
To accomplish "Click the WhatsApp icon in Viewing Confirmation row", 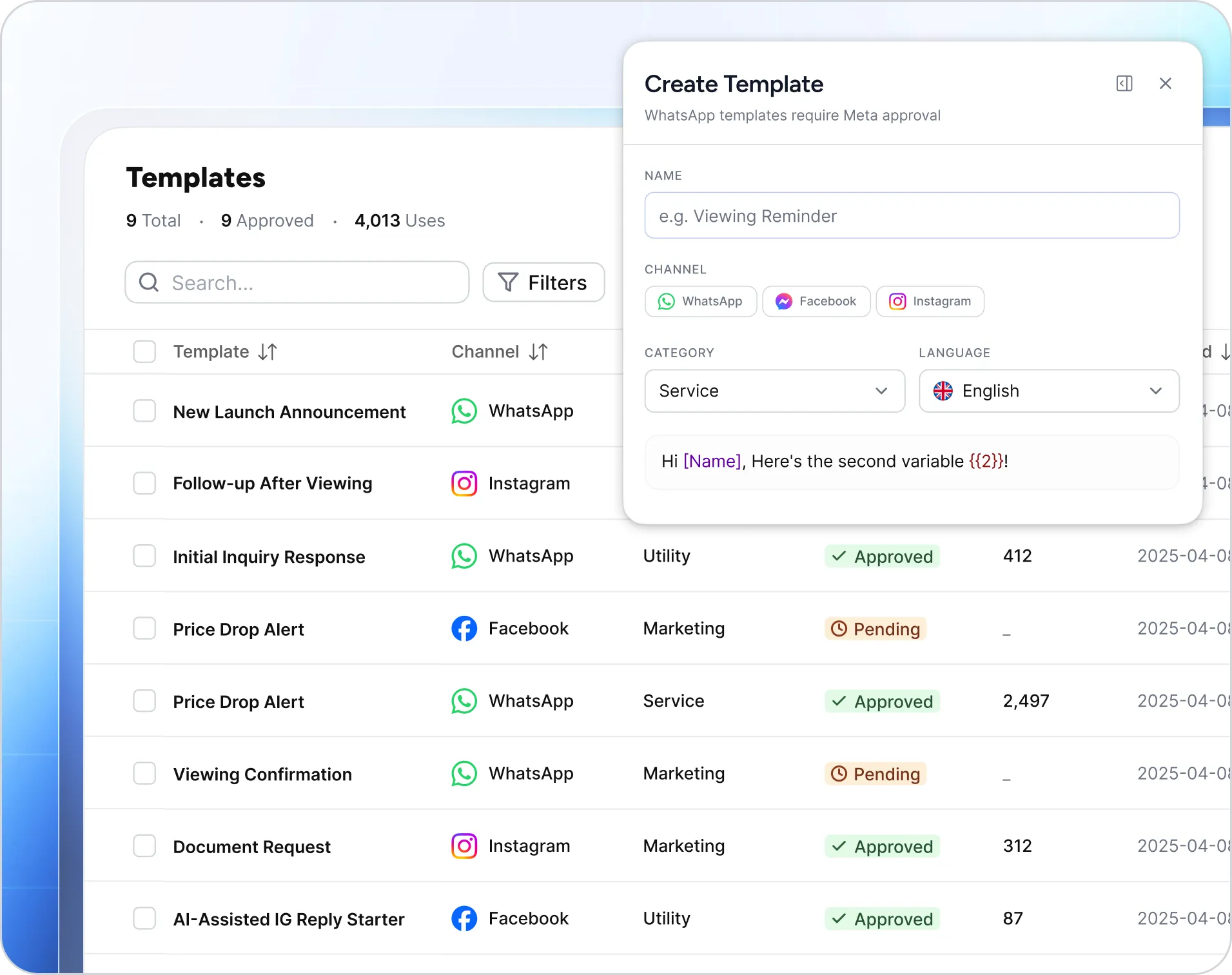I will click(464, 774).
